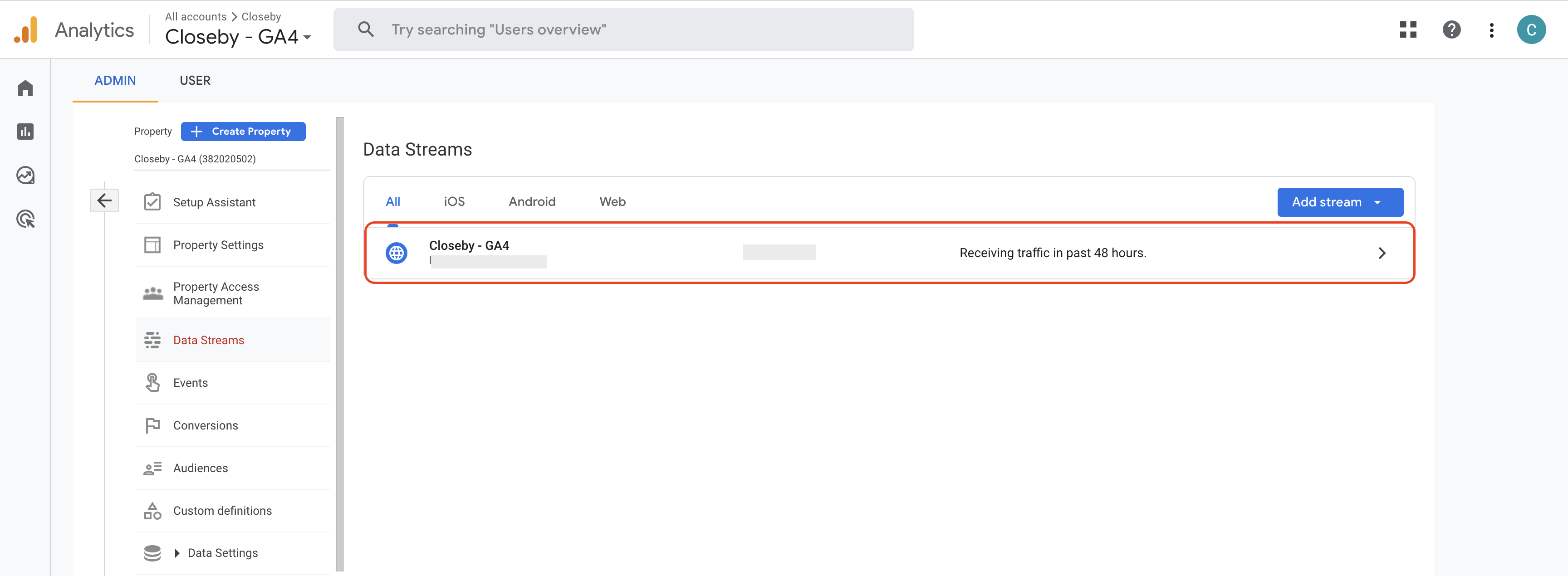Open the Advertising cursor icon in sidebar

25,219
